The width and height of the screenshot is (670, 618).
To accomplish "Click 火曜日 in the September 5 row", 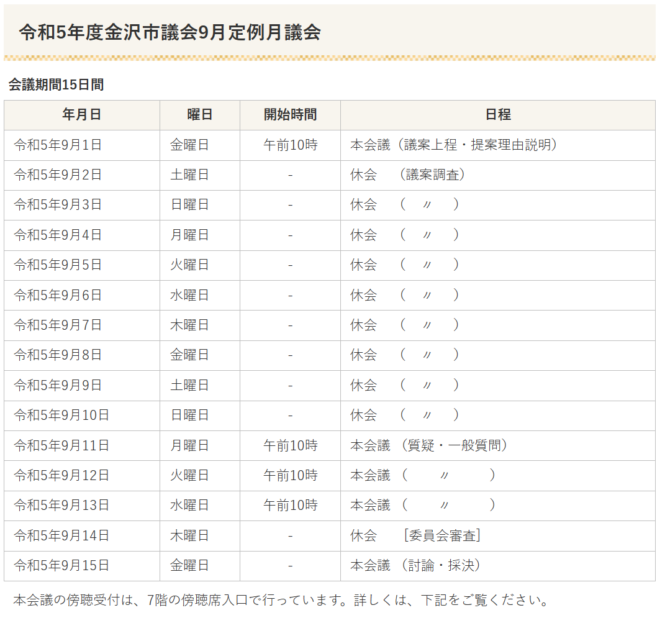I will tap(189, 265).
